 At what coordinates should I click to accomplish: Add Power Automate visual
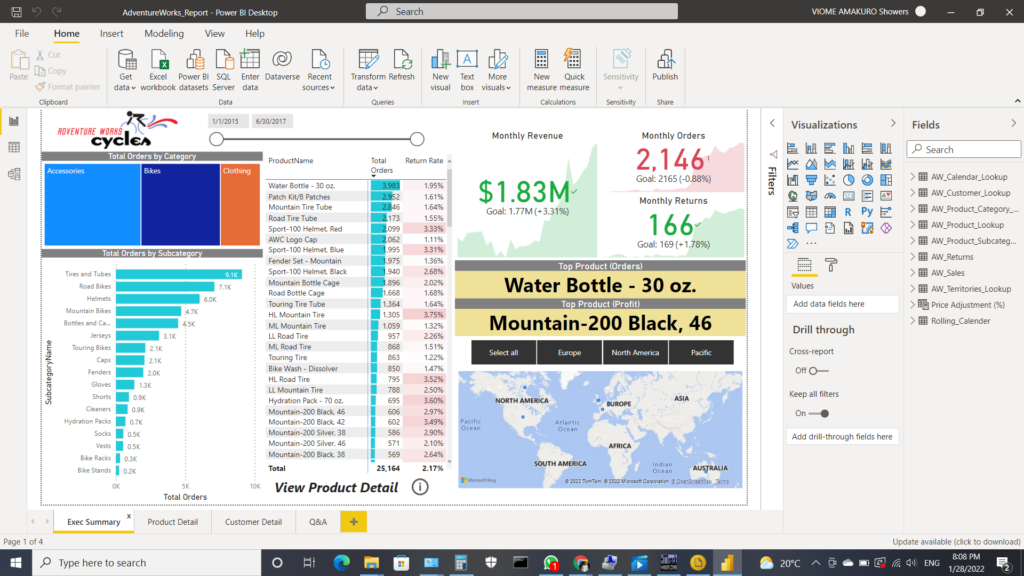click(x=792, y=244)
